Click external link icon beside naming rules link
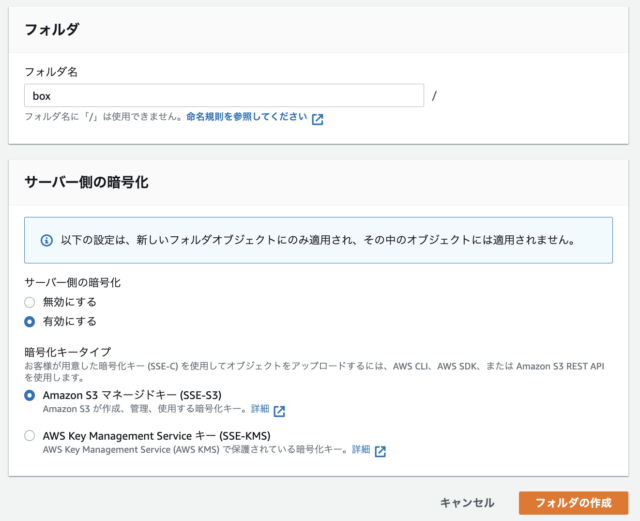This screenshot has width=640, height=521. click(x=317, y=119)
